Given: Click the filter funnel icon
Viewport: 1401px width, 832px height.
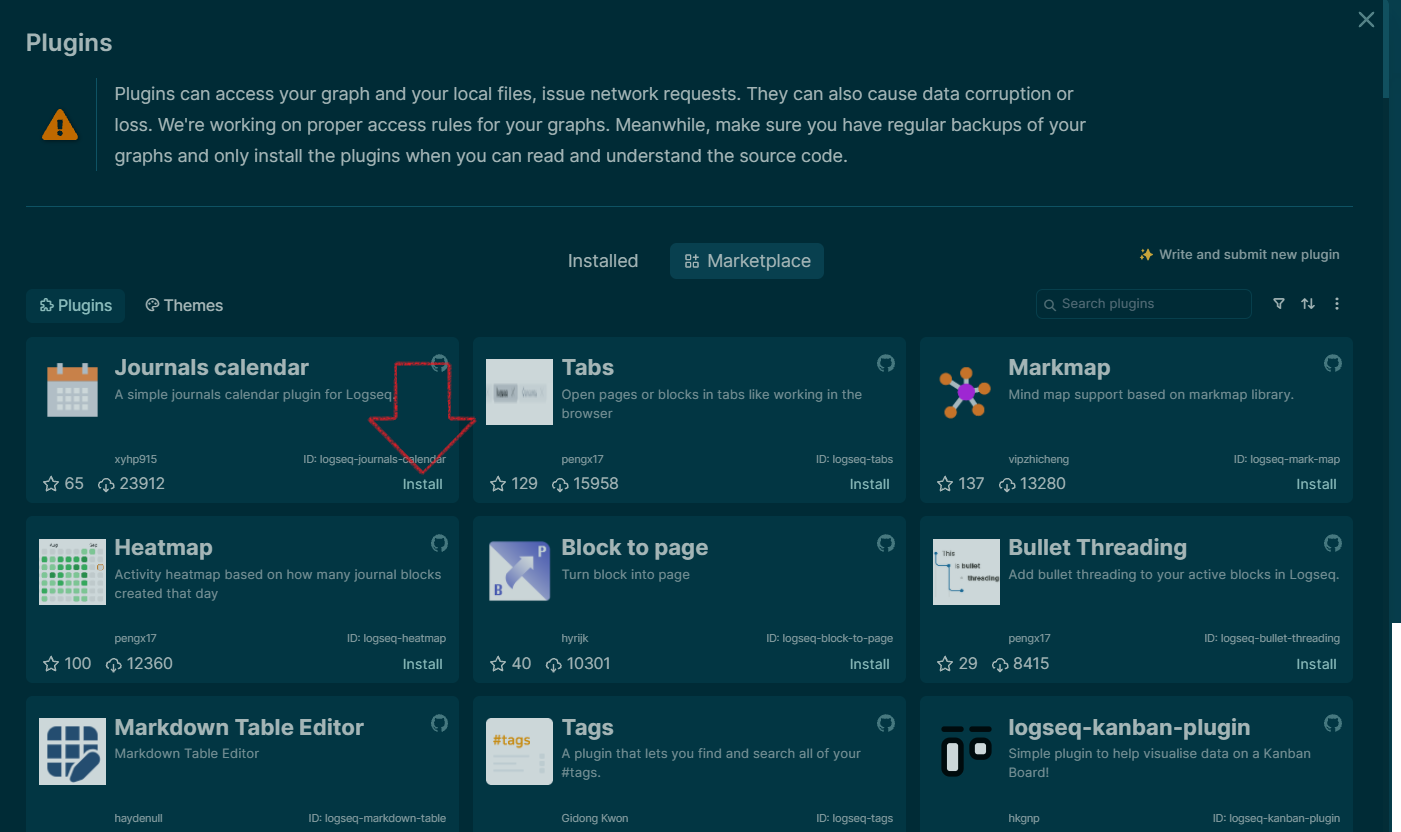Looking at the screenshot, I should tap(1279, 304).
